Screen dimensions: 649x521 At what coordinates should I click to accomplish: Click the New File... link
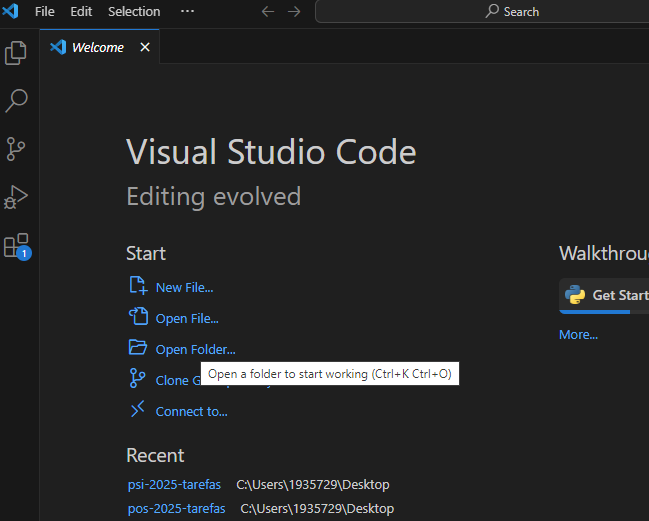coord(184,287)
